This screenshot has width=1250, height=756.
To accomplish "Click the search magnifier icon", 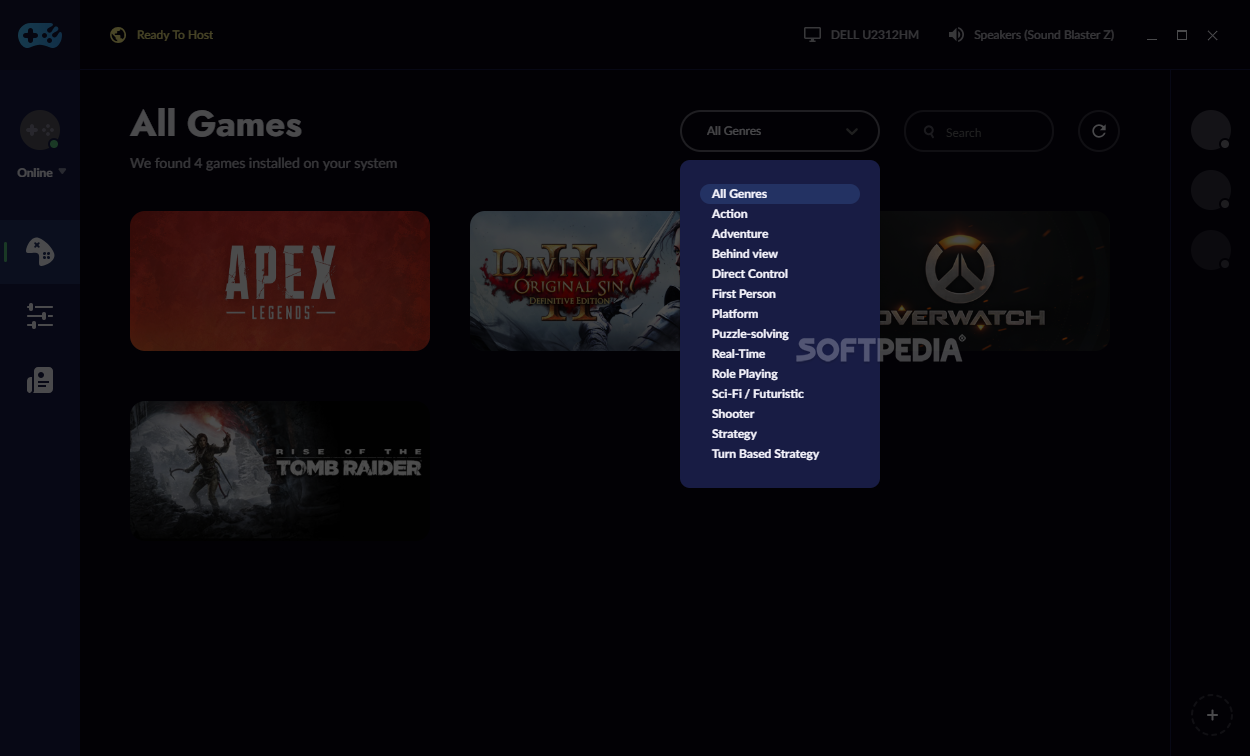I will pos(930,132).
